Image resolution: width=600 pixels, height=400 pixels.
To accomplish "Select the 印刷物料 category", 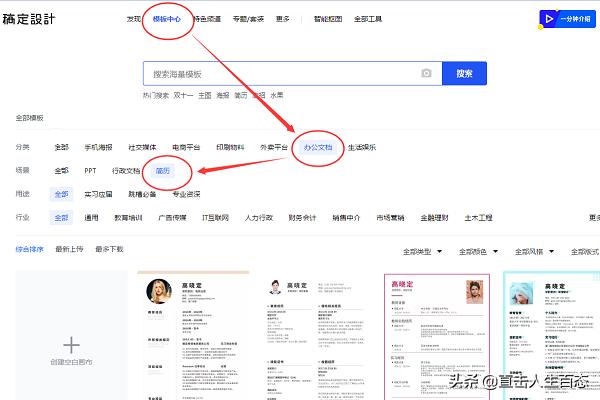I will (x=230, y=147).
